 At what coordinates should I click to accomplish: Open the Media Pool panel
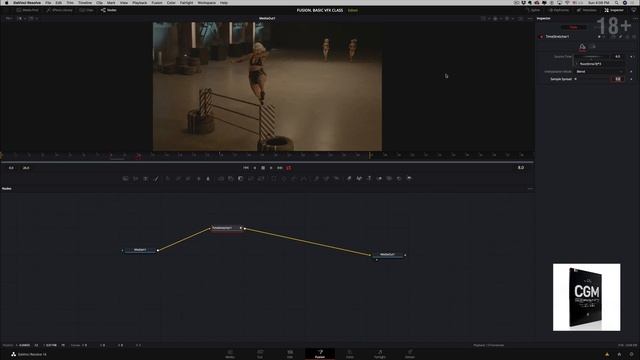(27, 10)
